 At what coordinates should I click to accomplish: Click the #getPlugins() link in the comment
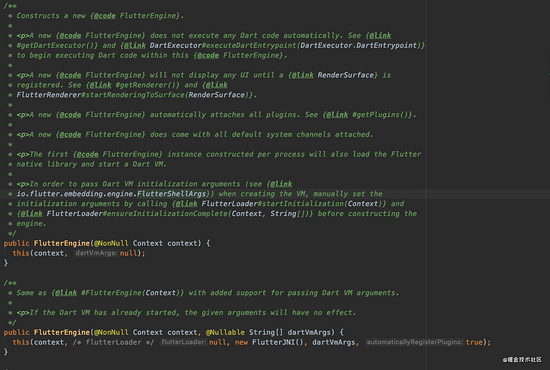382,115
